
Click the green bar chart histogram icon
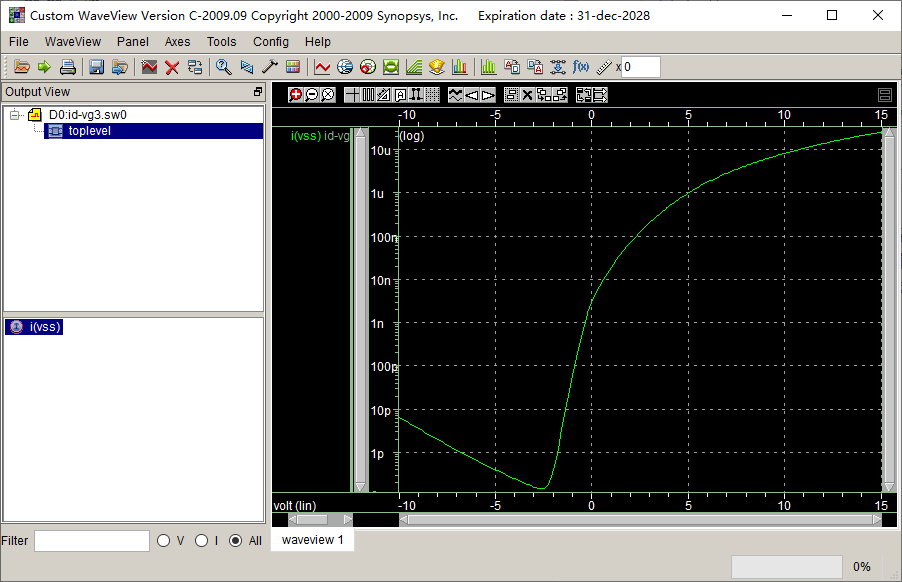click(x=488, y=67)
